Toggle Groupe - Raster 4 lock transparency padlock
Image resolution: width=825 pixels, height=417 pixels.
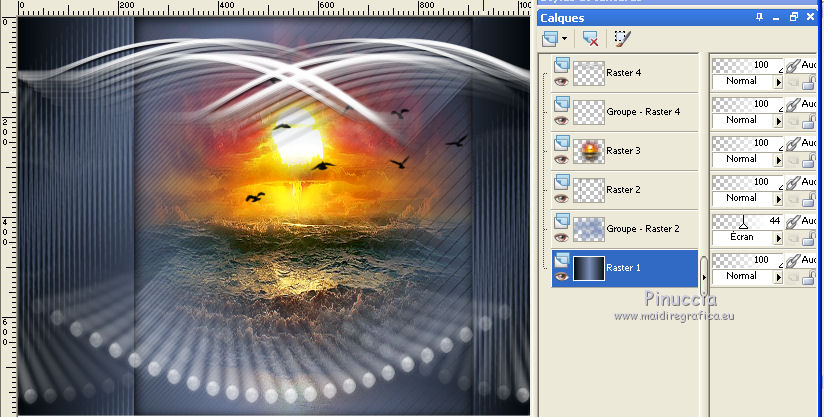[809, 121]
